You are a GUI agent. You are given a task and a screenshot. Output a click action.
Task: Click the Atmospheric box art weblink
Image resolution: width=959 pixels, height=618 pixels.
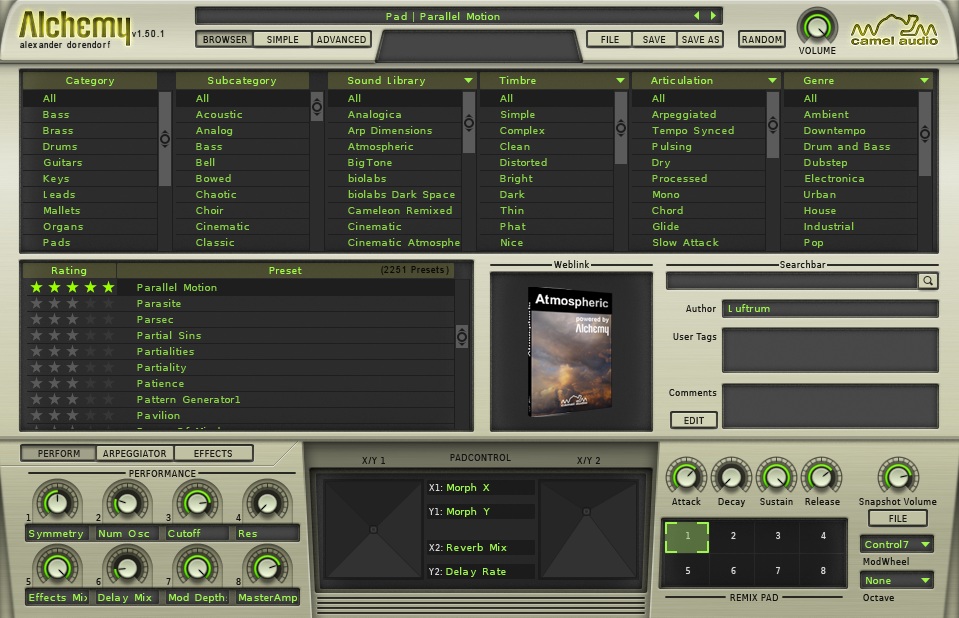569,352
